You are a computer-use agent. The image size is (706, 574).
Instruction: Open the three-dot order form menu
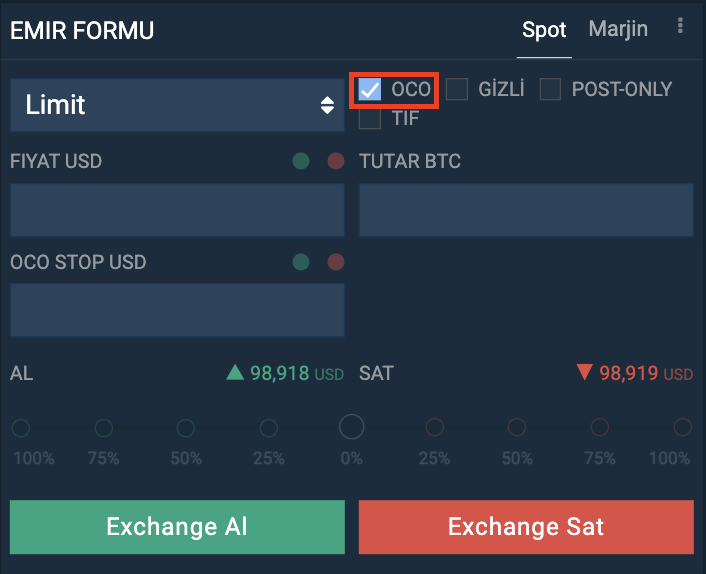[x=680, y=26]
